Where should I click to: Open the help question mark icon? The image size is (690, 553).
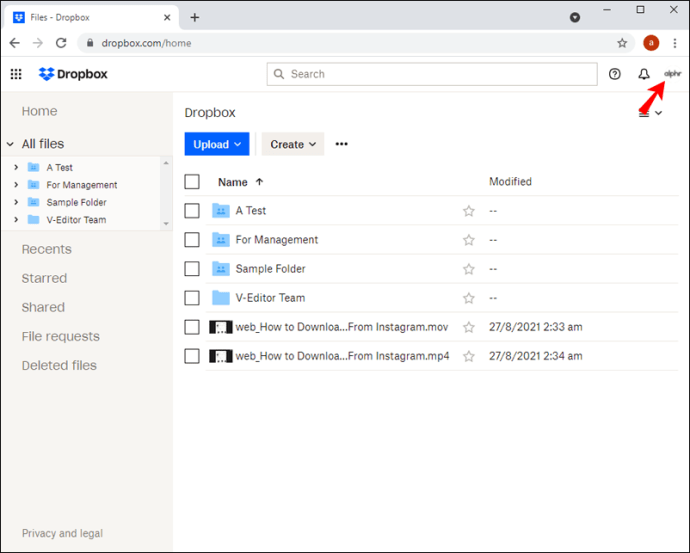[614, 74]
